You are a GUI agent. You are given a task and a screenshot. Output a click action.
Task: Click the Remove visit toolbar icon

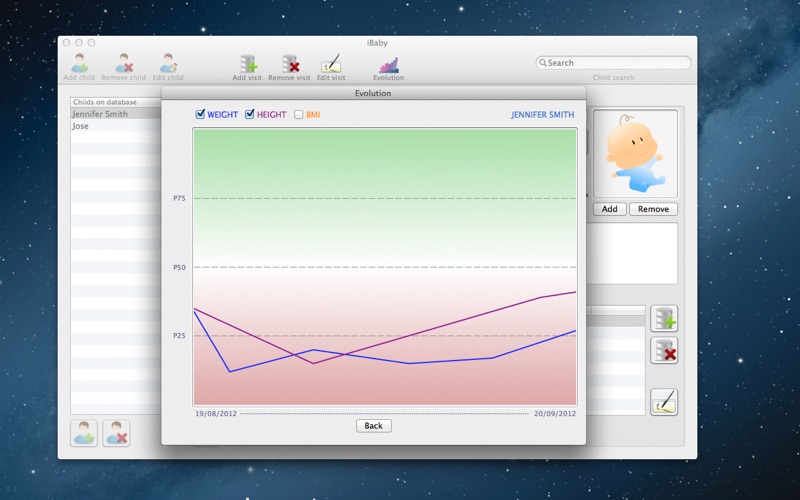click(289, 63)
